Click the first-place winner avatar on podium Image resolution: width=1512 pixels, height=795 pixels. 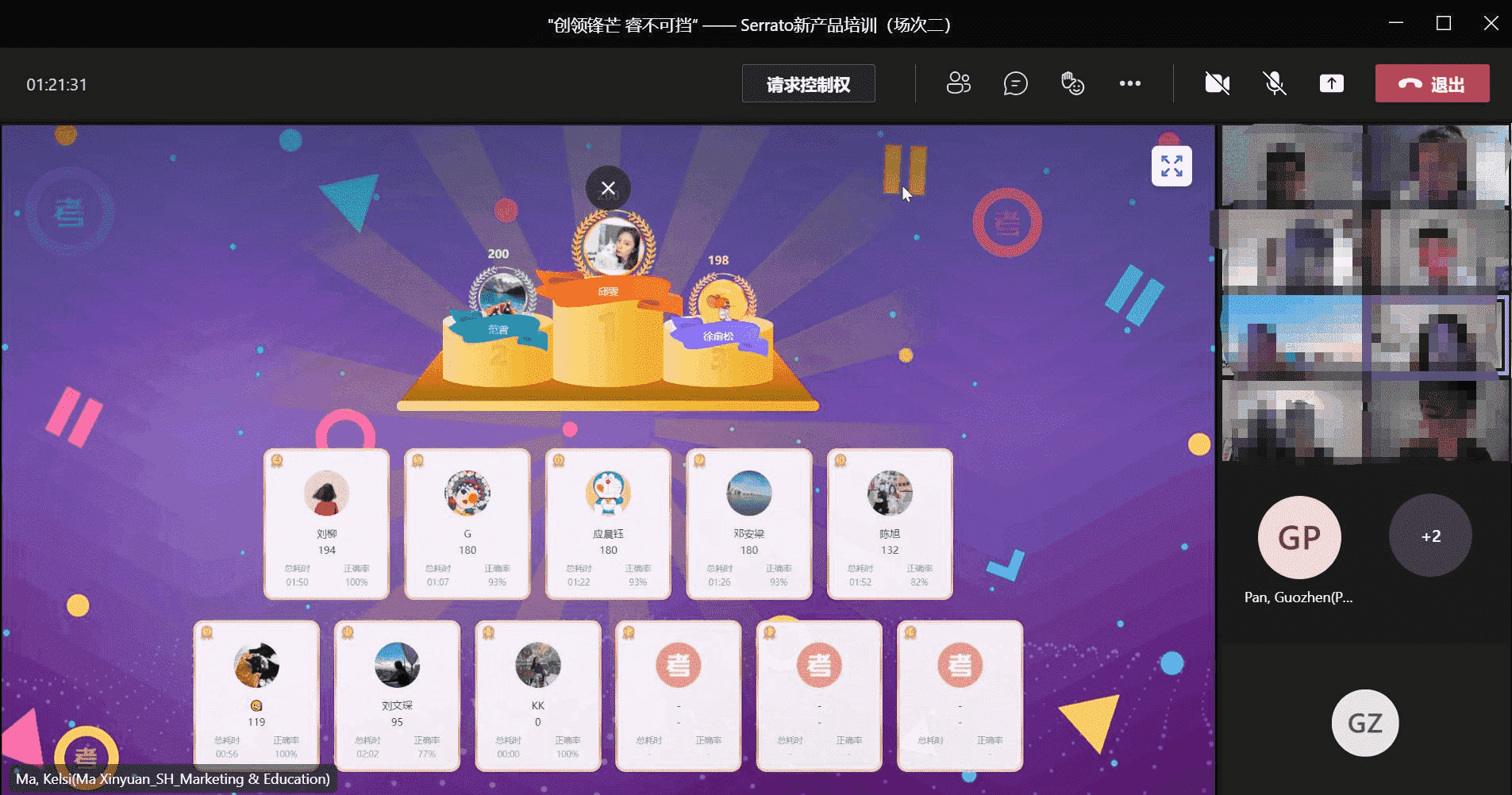point(613,244)
